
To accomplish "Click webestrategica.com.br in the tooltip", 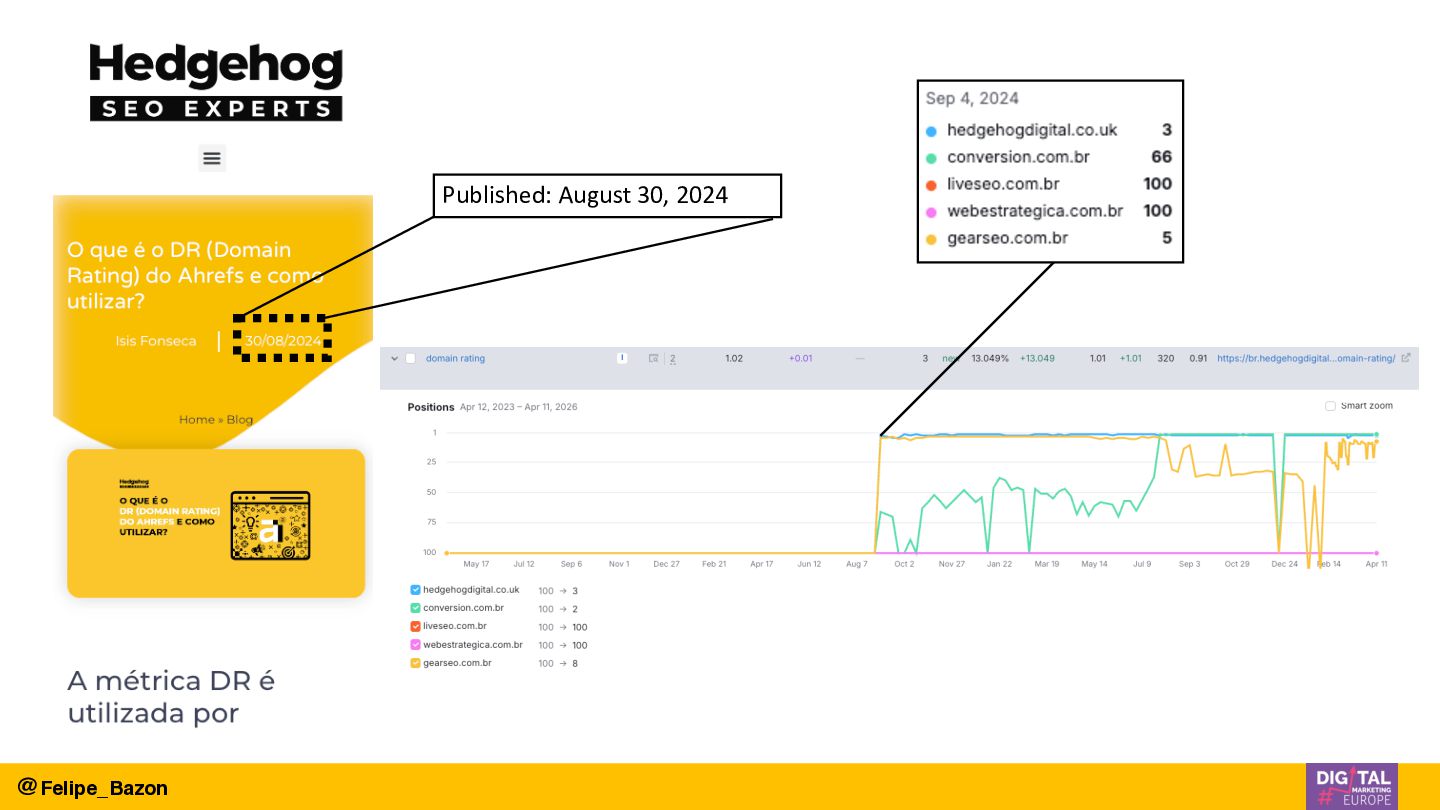I will tap(1035, 211).
